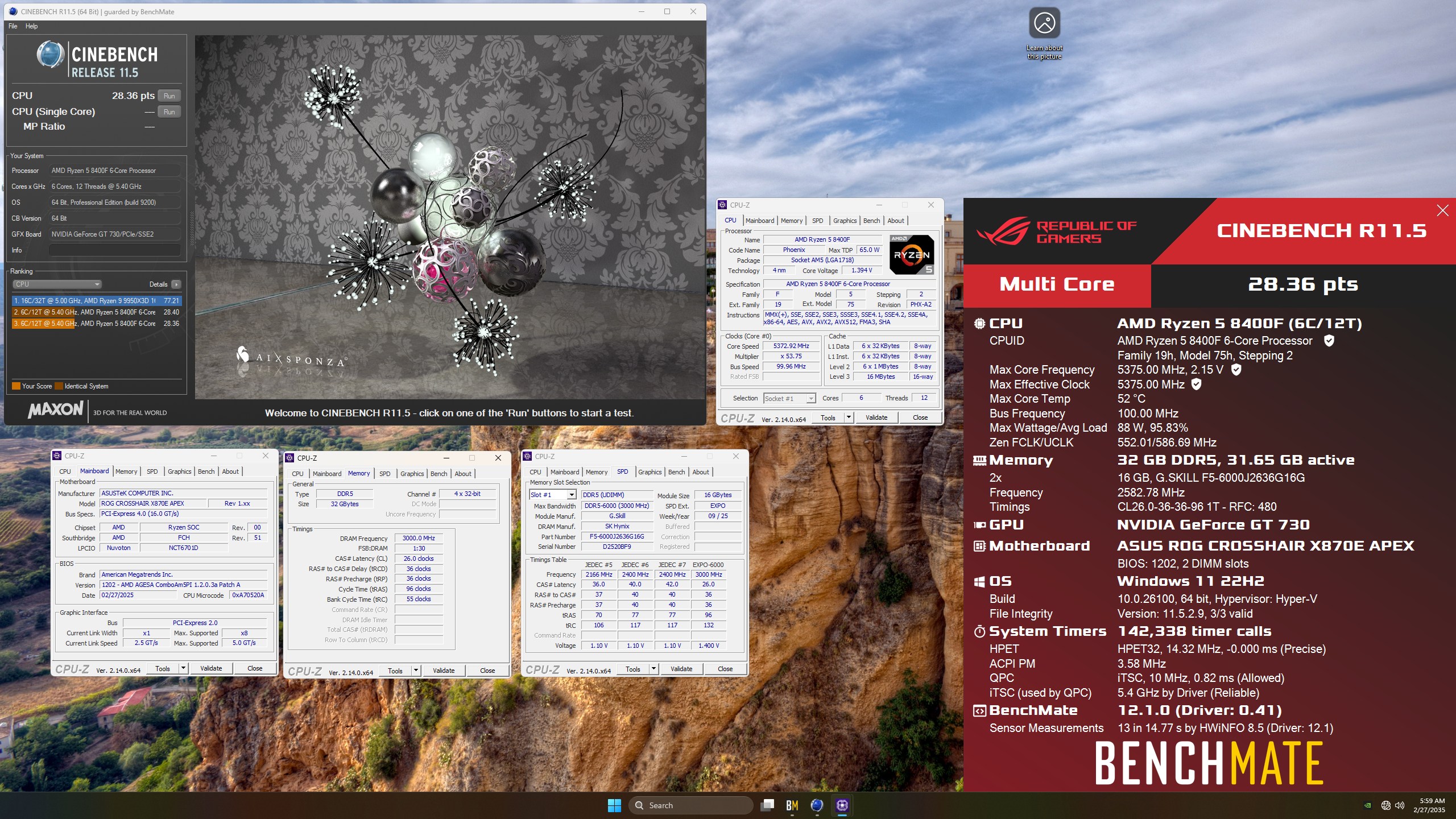Select ranking entry with score 28.40

point(97,312)
